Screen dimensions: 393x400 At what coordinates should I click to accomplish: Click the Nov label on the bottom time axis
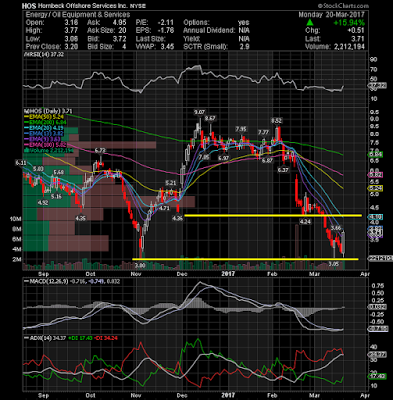tap(136, 396)
